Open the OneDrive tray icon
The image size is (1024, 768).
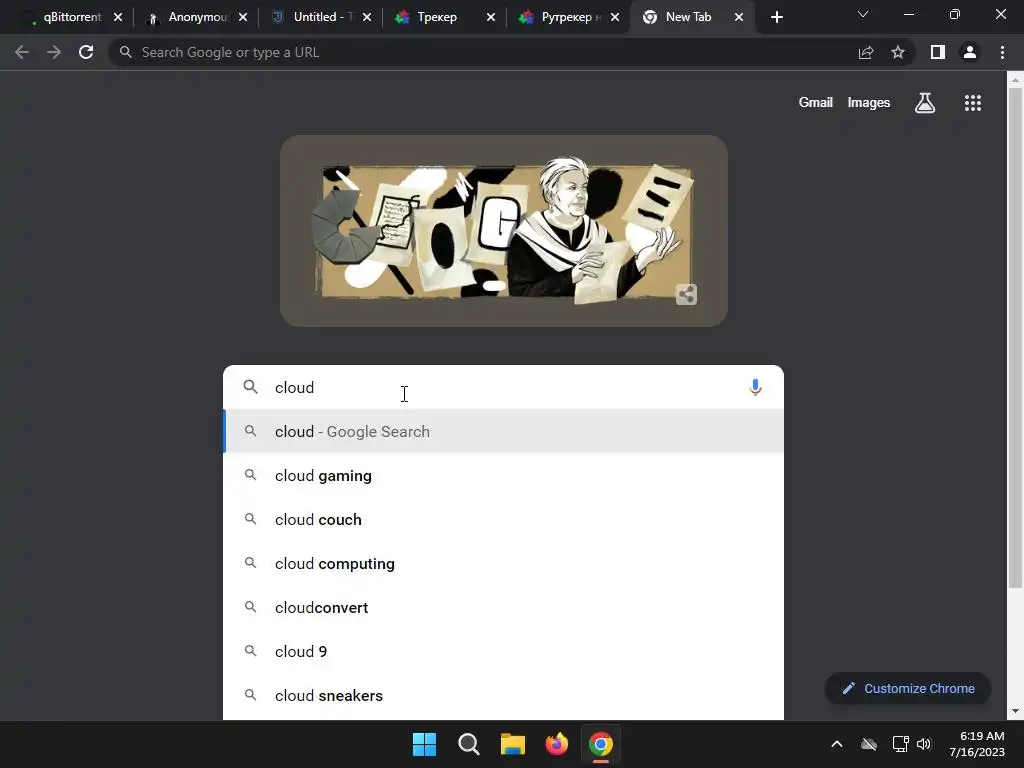(869, 744)
